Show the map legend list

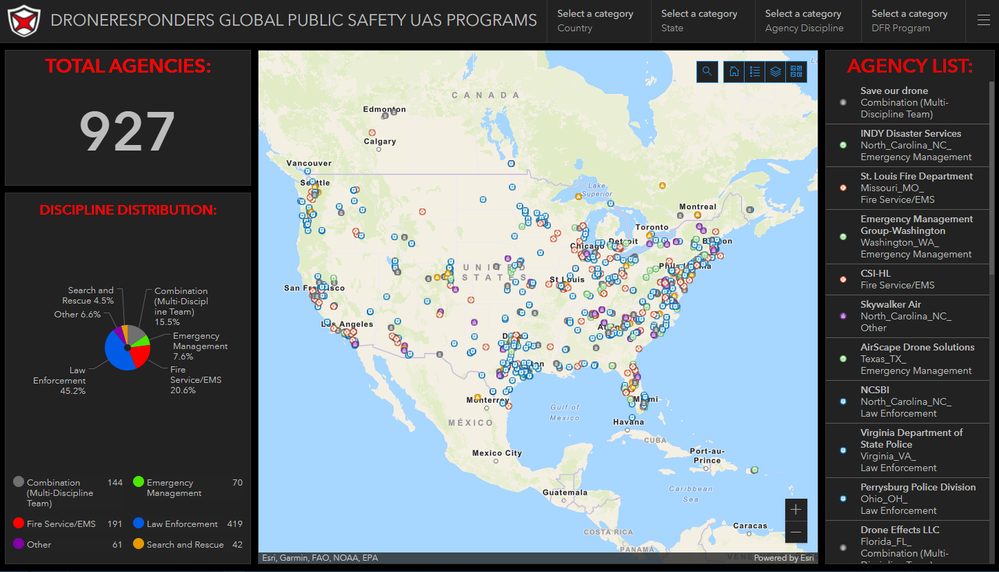coord(755,72)
